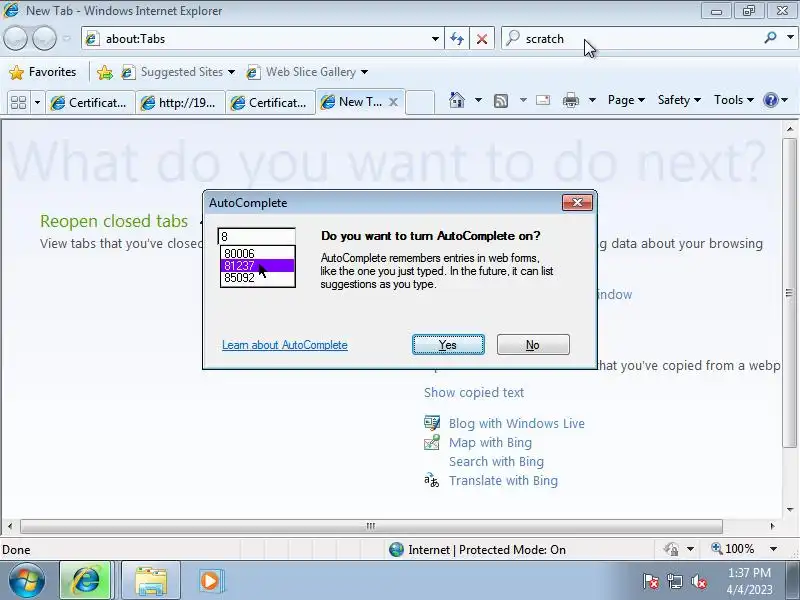The image size is (800, 600).
Task: Click the Map with Bing icon
Action: (x=432, y=442)
